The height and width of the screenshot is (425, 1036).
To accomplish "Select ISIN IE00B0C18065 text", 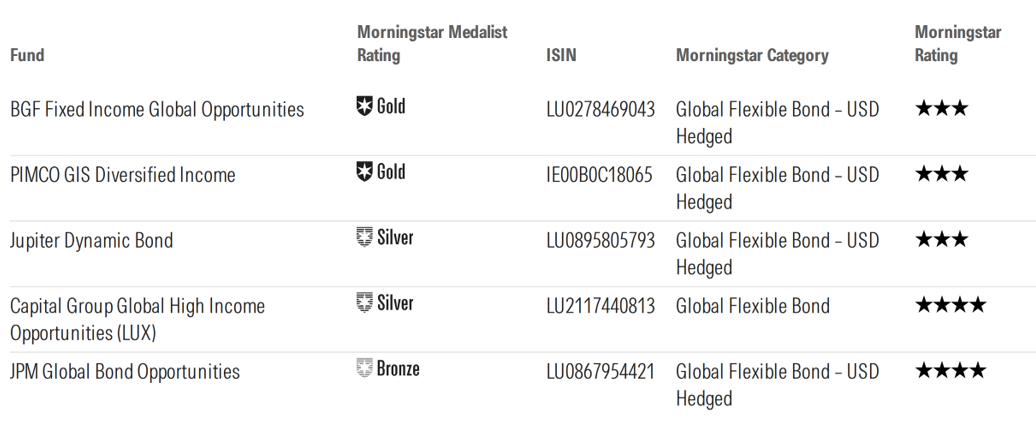I will point(599,174).
